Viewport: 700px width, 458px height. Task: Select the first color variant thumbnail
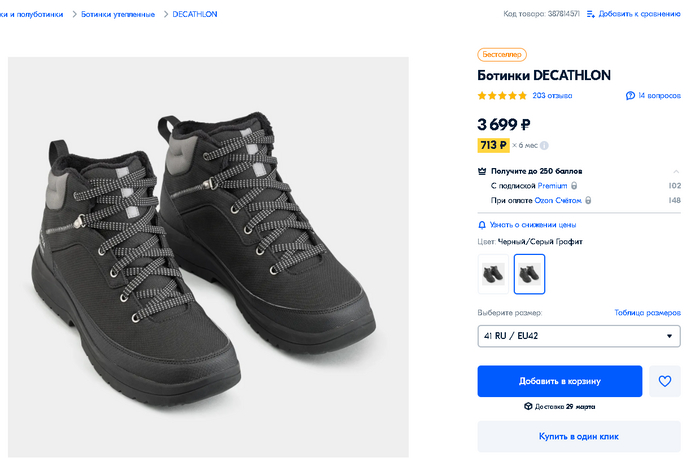[493, 274]
